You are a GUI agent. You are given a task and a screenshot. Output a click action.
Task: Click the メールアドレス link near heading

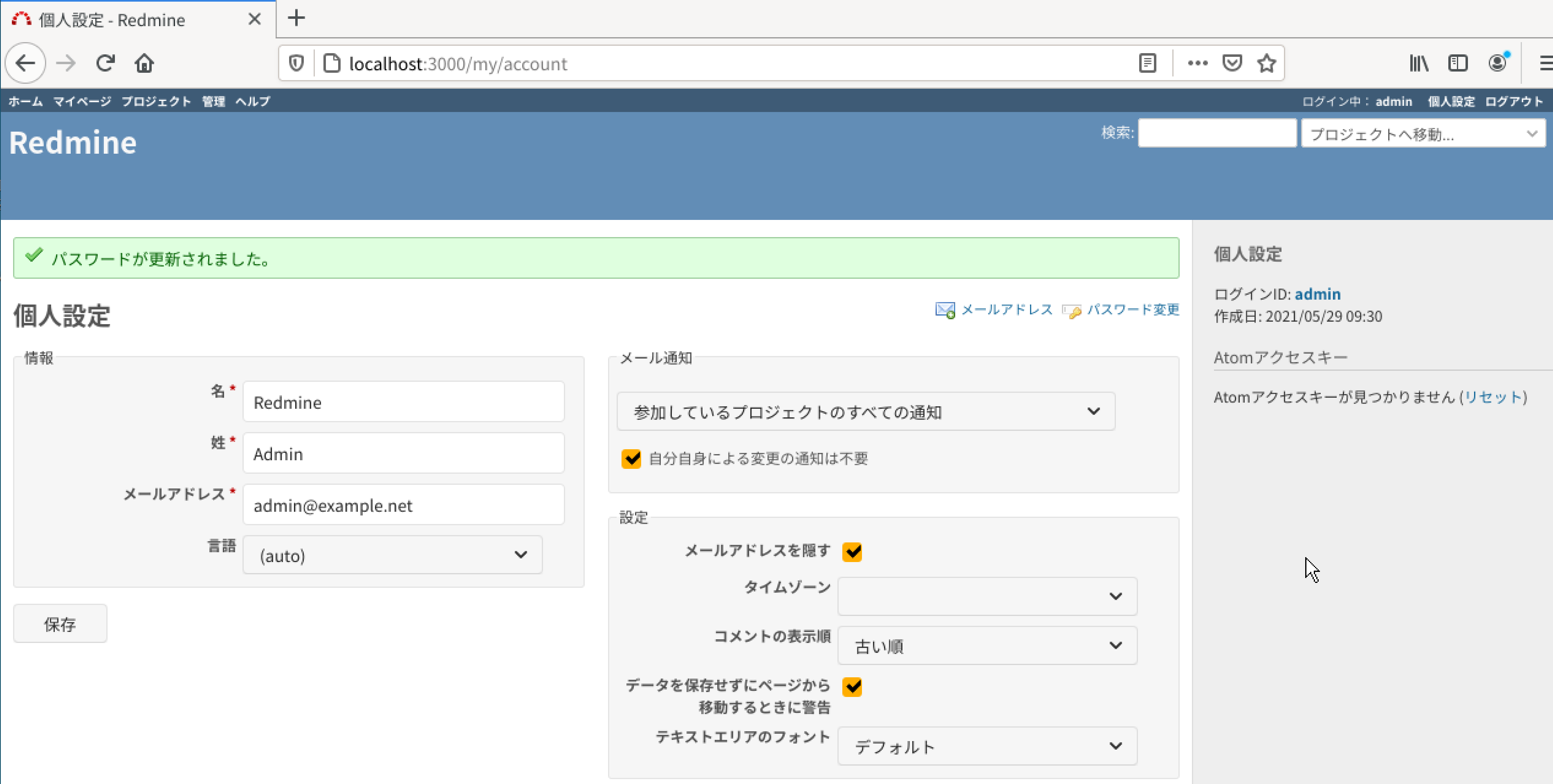coord(1006,310)
